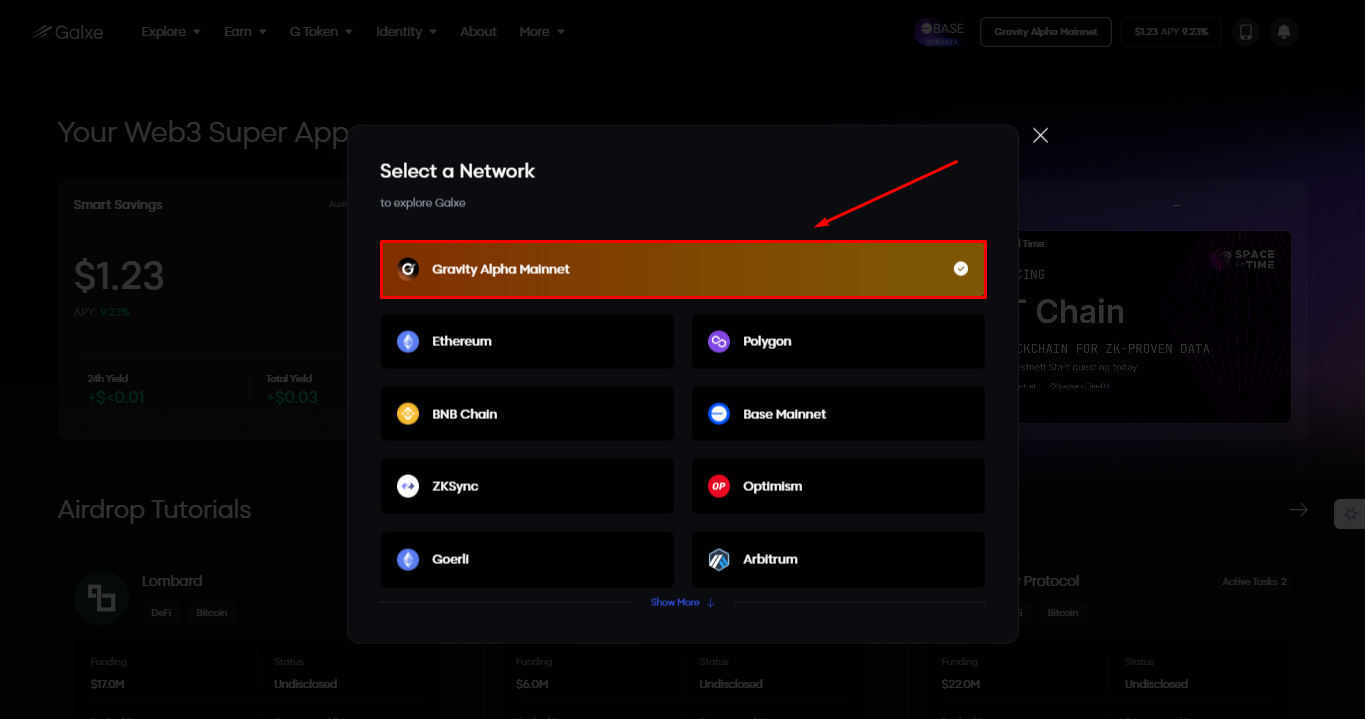Expand the network list with Show More
Image resolution: width=1365 pixels, height=719 pixels.
683,602
